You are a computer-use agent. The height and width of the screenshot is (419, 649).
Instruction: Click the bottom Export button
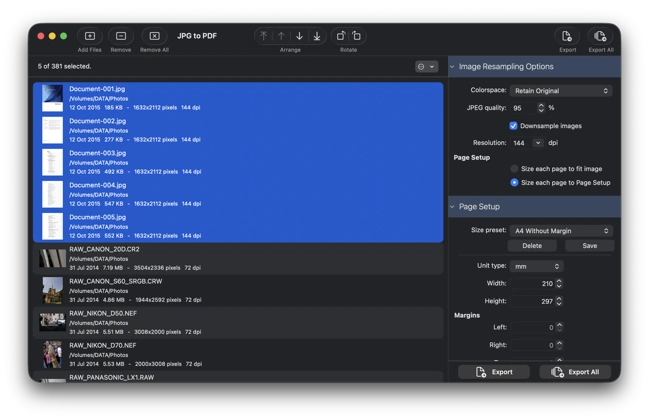494,372
